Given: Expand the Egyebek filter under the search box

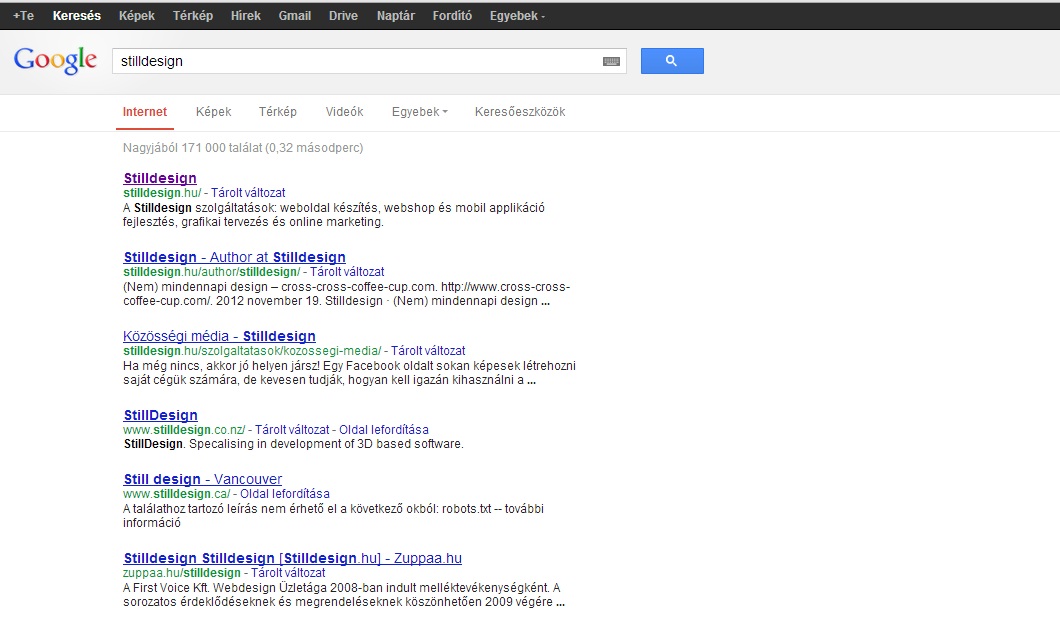Looking at the screenshot, I should [419, 112].
